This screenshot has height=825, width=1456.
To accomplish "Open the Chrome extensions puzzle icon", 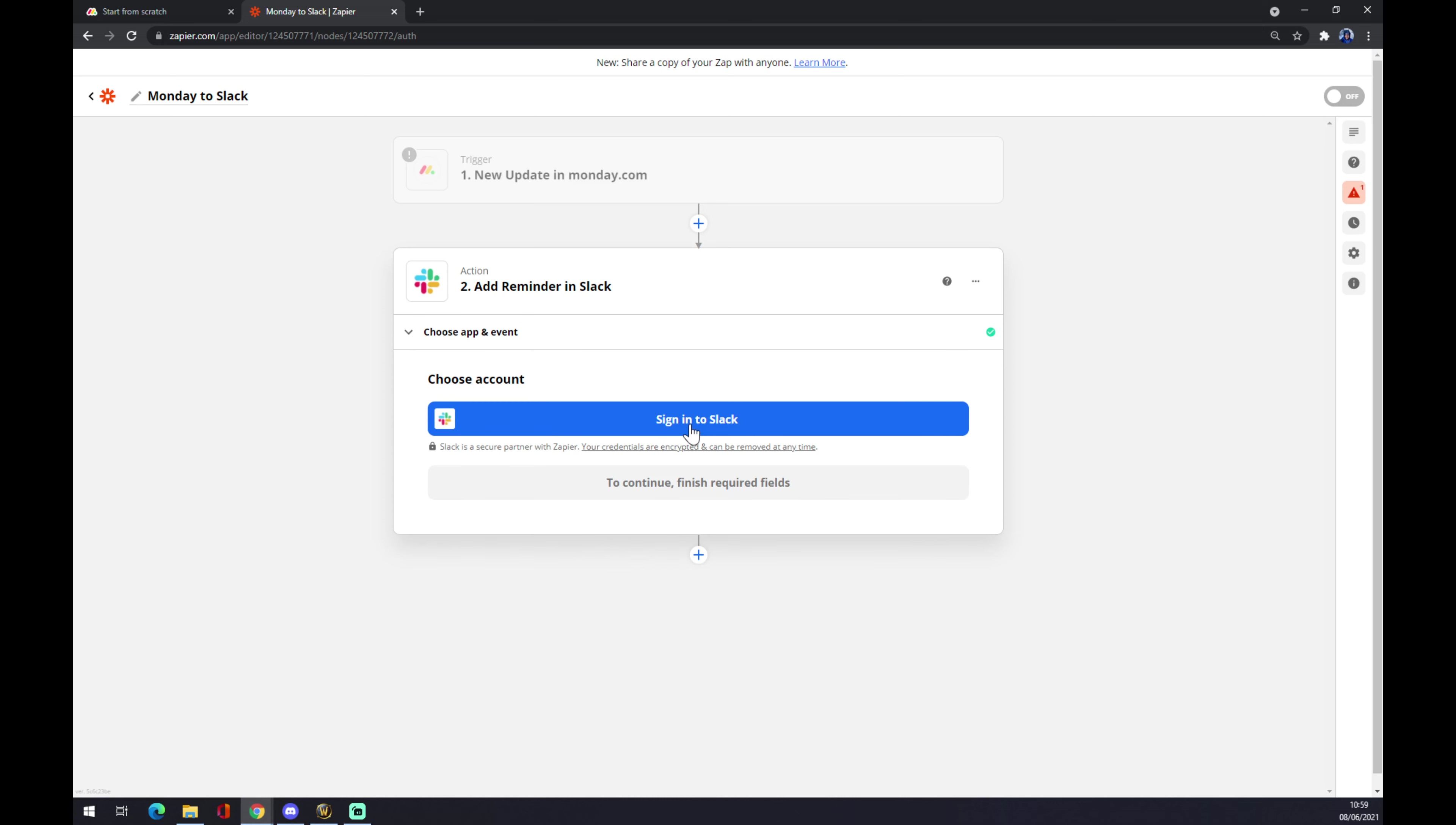I will 1324,36.
